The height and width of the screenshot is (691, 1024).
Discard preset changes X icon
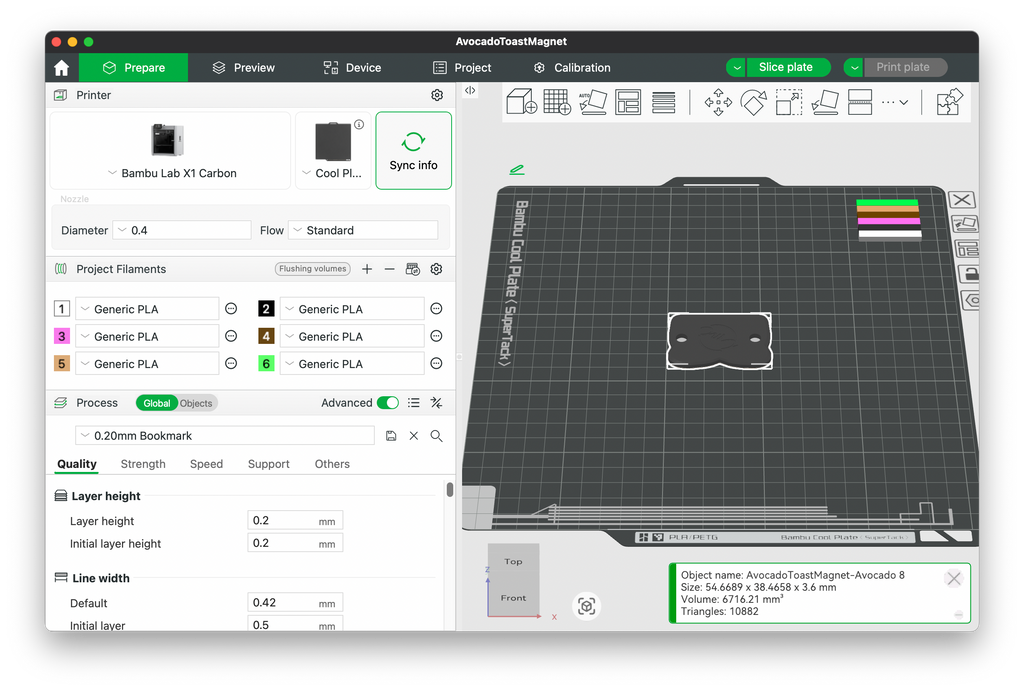pyautogui.click(x=414, y=436)
